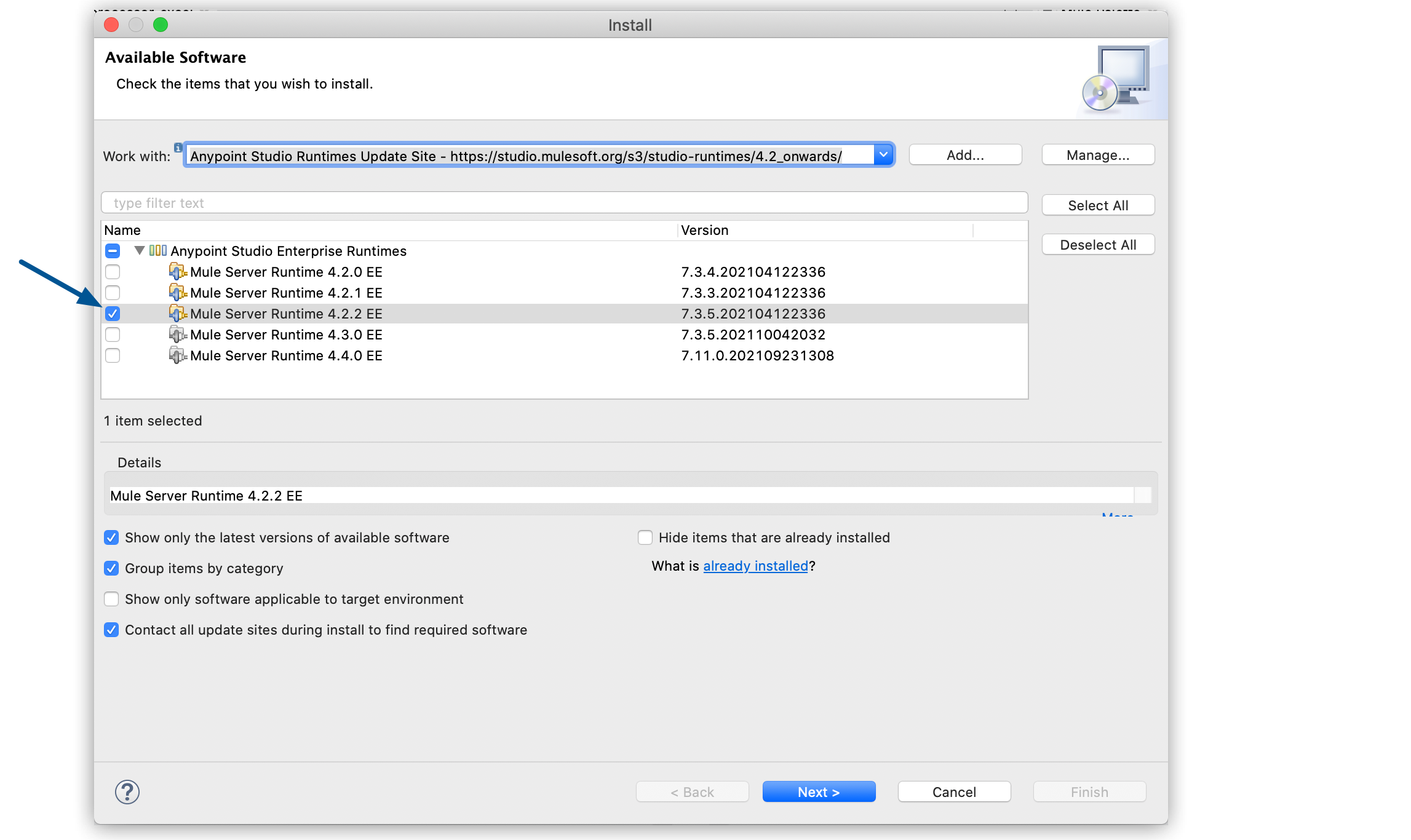Open help via the question mark icon
This screenshot has height=840, width=1411.
[127, 792]
